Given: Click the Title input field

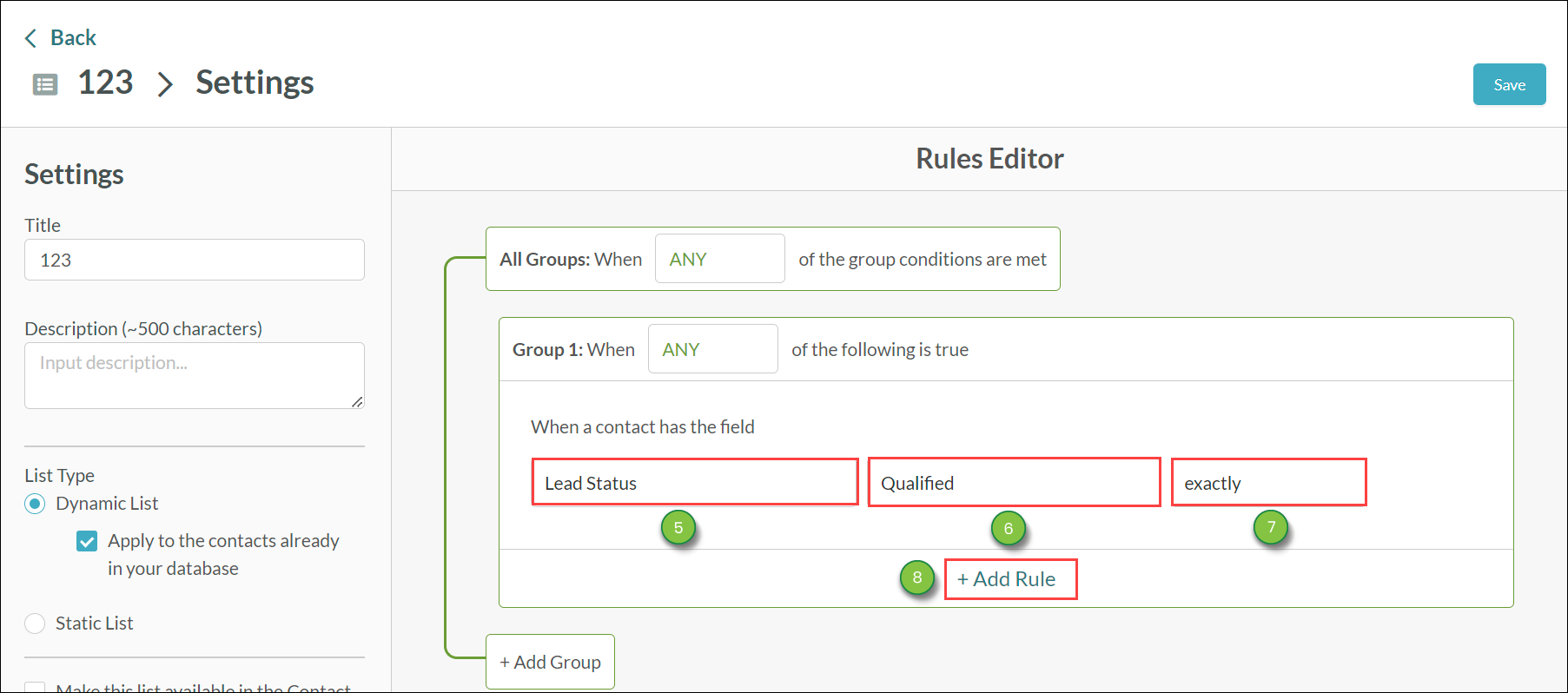Looking at the screenshot, I should [195, 260].
